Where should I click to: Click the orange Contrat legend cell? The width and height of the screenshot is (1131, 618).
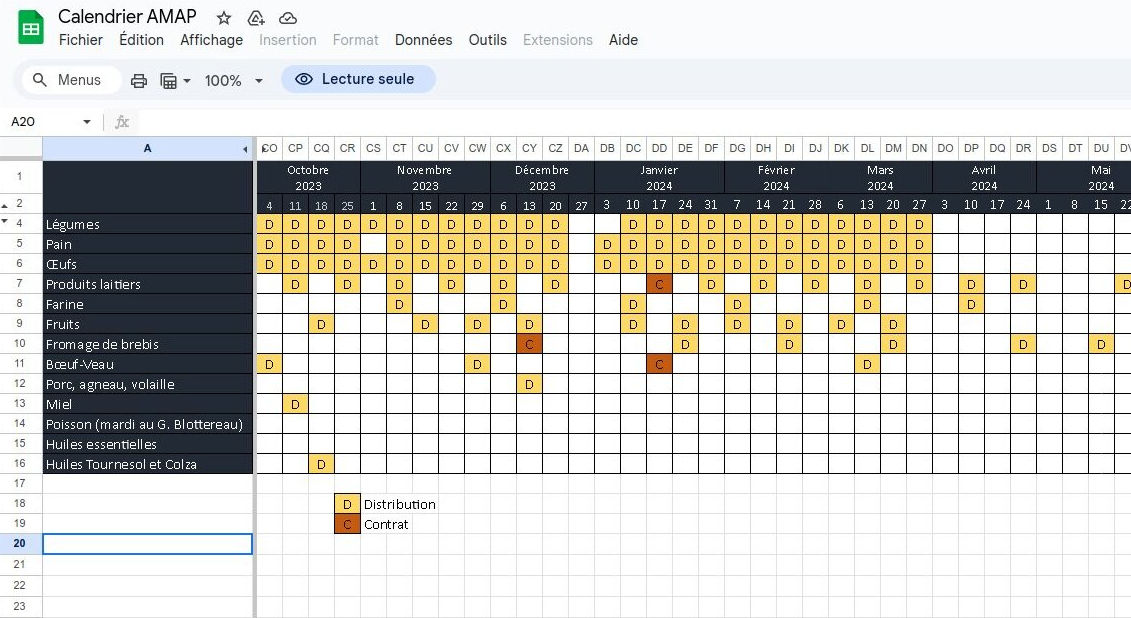[x=346, y=523]
